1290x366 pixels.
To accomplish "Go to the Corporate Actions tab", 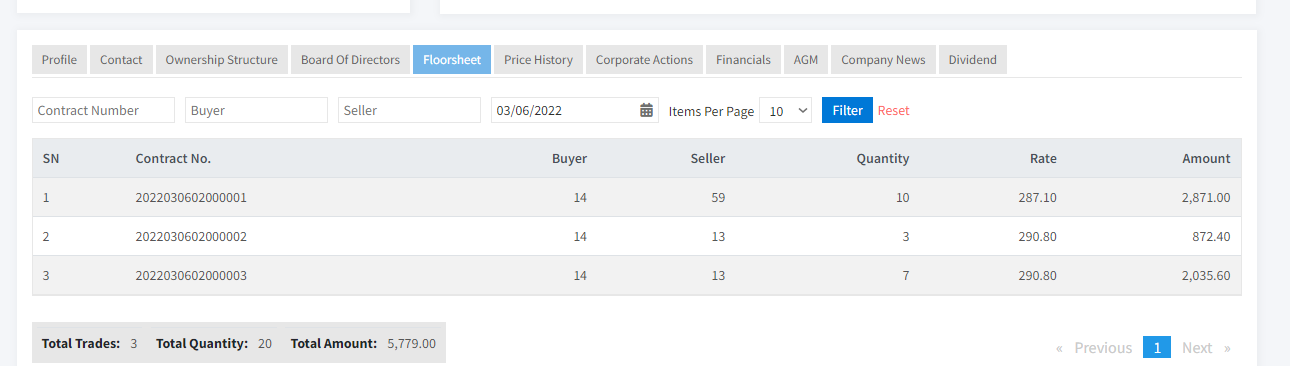I will coord(644,60).
